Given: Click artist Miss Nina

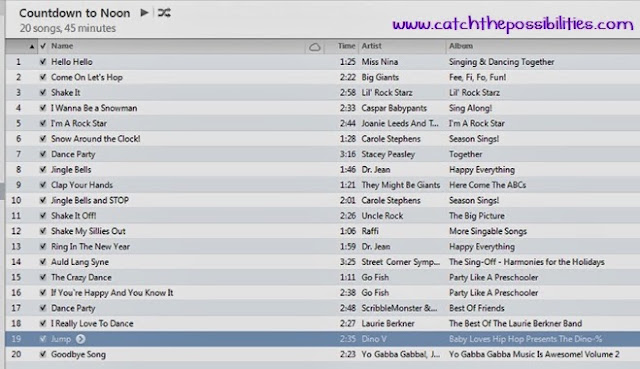Looking at the screenshot, I should (x=380, y=62).
